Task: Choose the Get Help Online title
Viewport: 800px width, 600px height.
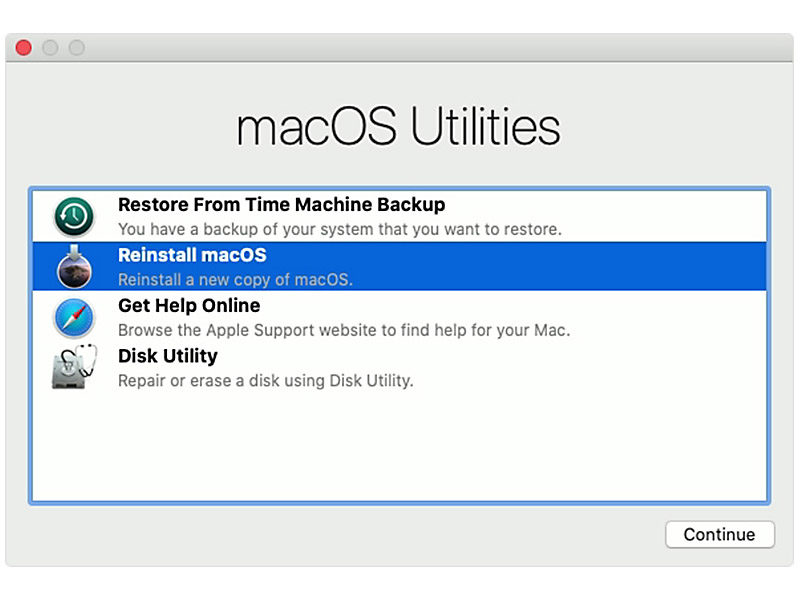Action: pyautogui.click(x=189, y=305)
